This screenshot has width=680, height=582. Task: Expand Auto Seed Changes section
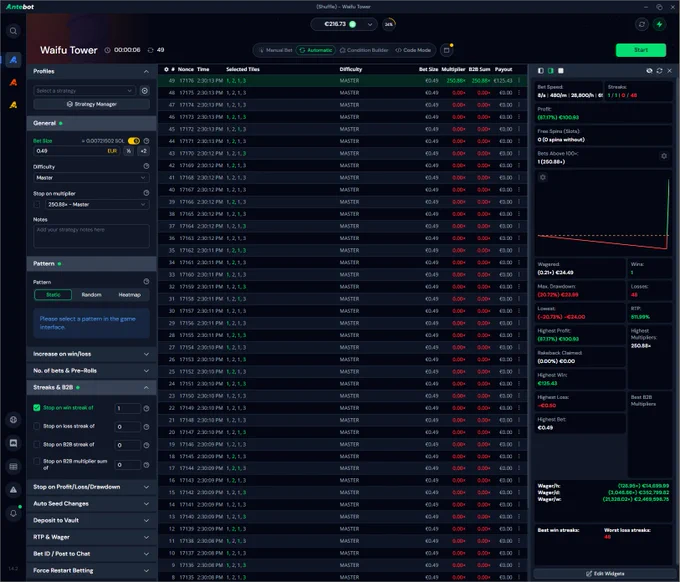point(92,504)
